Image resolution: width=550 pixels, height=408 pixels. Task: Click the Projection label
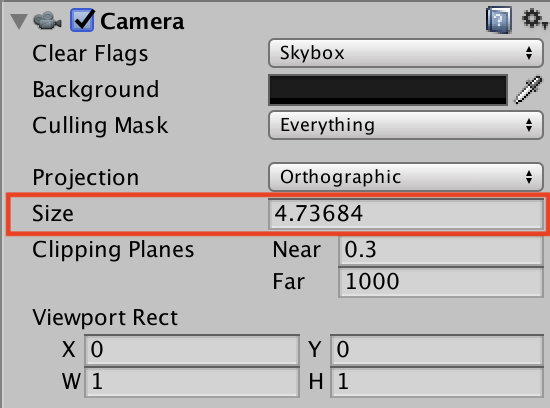86,178
